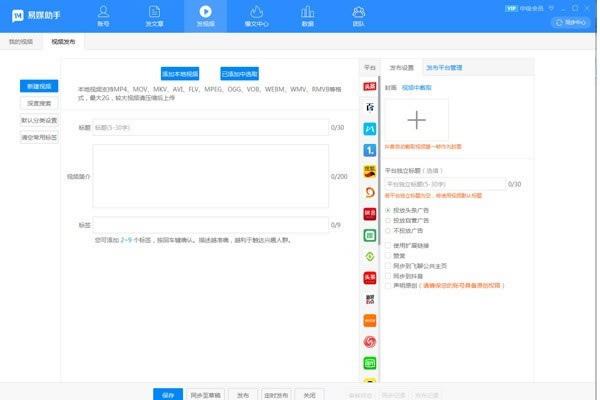This screenshot has height=400, width=600.
Task: Click the 视频中截取 link
Action: (416, 87)
